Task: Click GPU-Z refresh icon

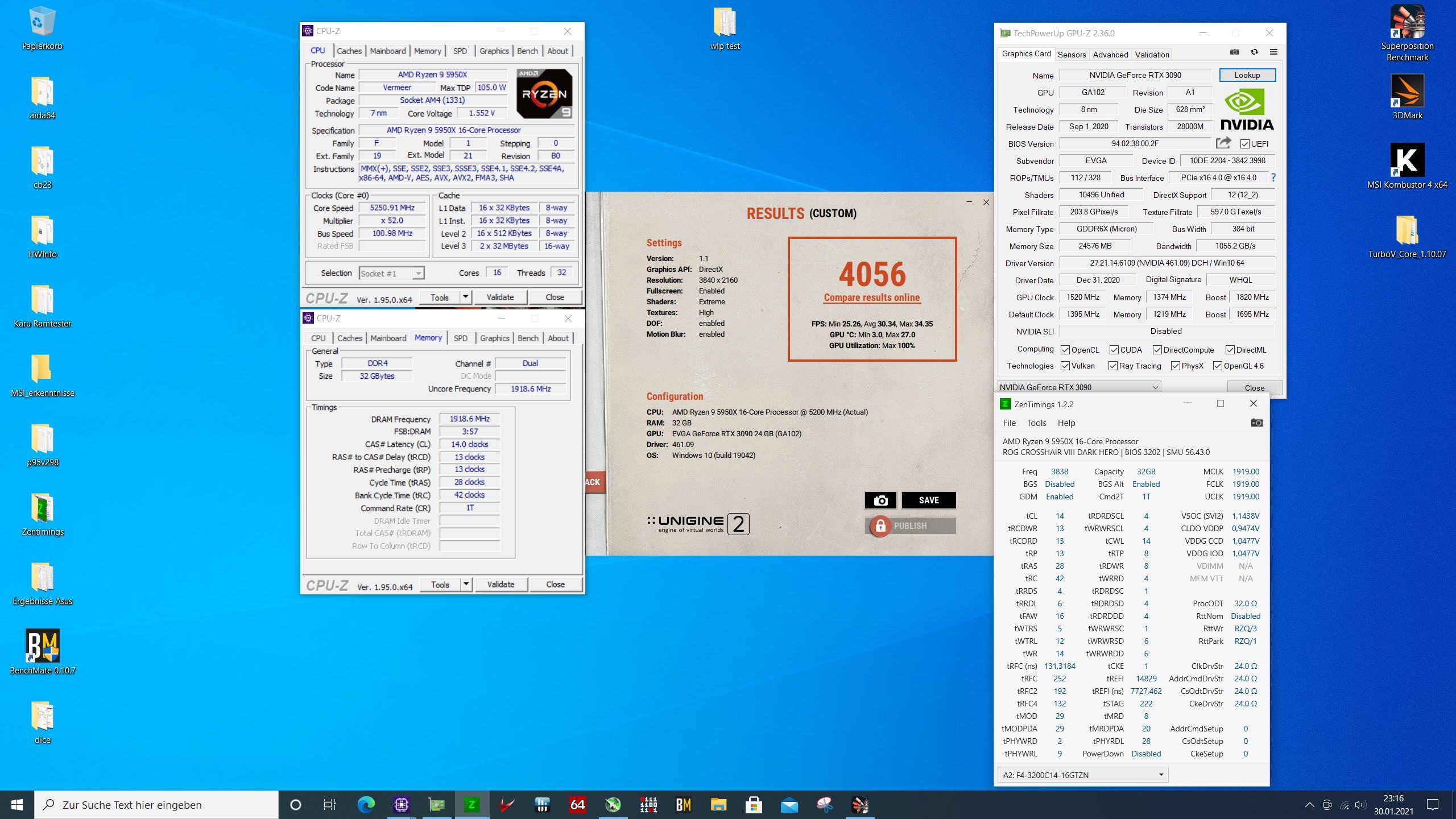Action: click(1254, 52)
